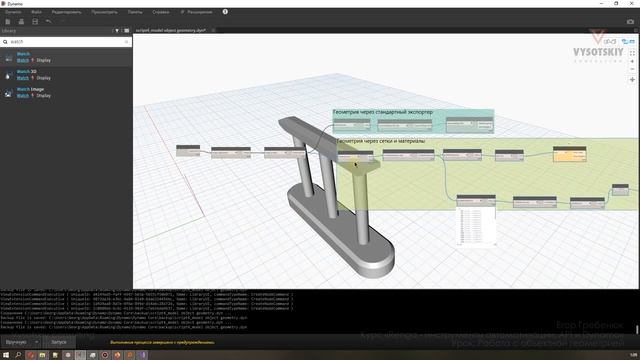Click the Windows taskbar search icon

coord(18,355)
